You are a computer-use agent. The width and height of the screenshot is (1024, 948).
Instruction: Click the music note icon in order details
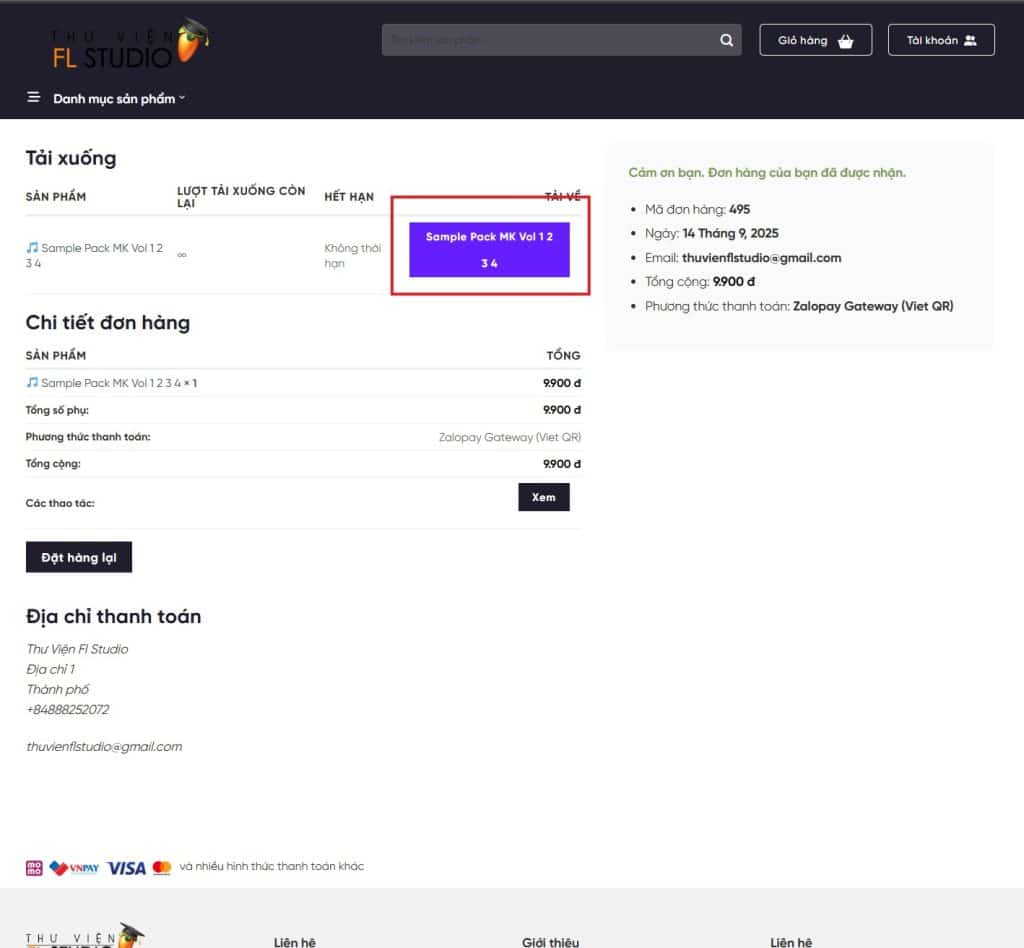point(32,383)
